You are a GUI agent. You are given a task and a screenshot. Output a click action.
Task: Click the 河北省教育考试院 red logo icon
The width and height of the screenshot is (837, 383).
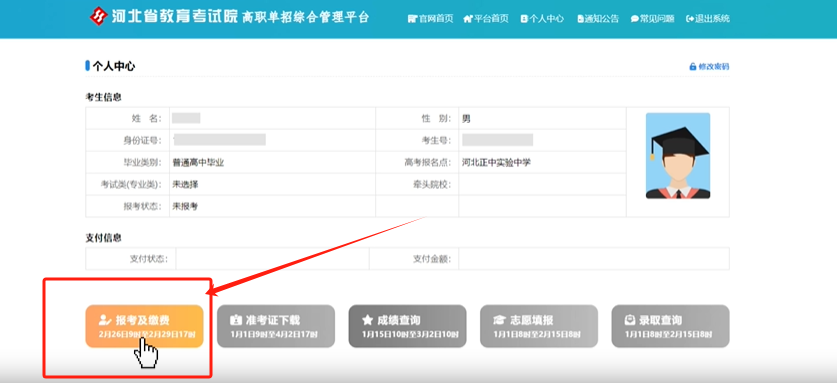[98, 17]
